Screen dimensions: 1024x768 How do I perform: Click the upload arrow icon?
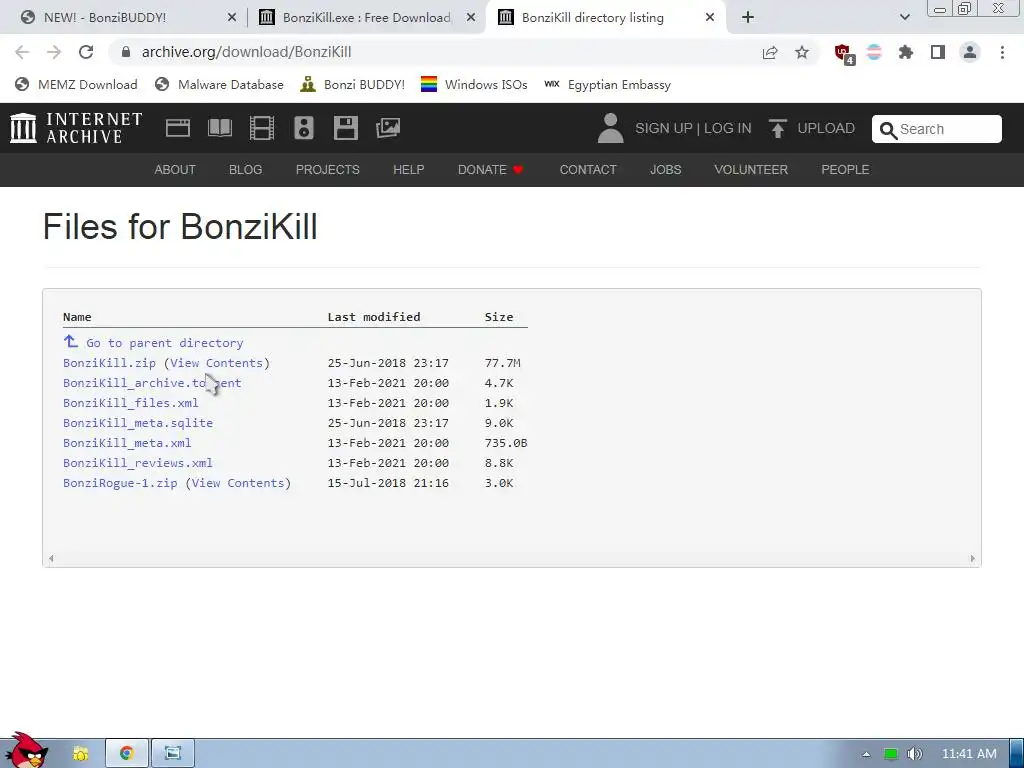tap(777, 128)
